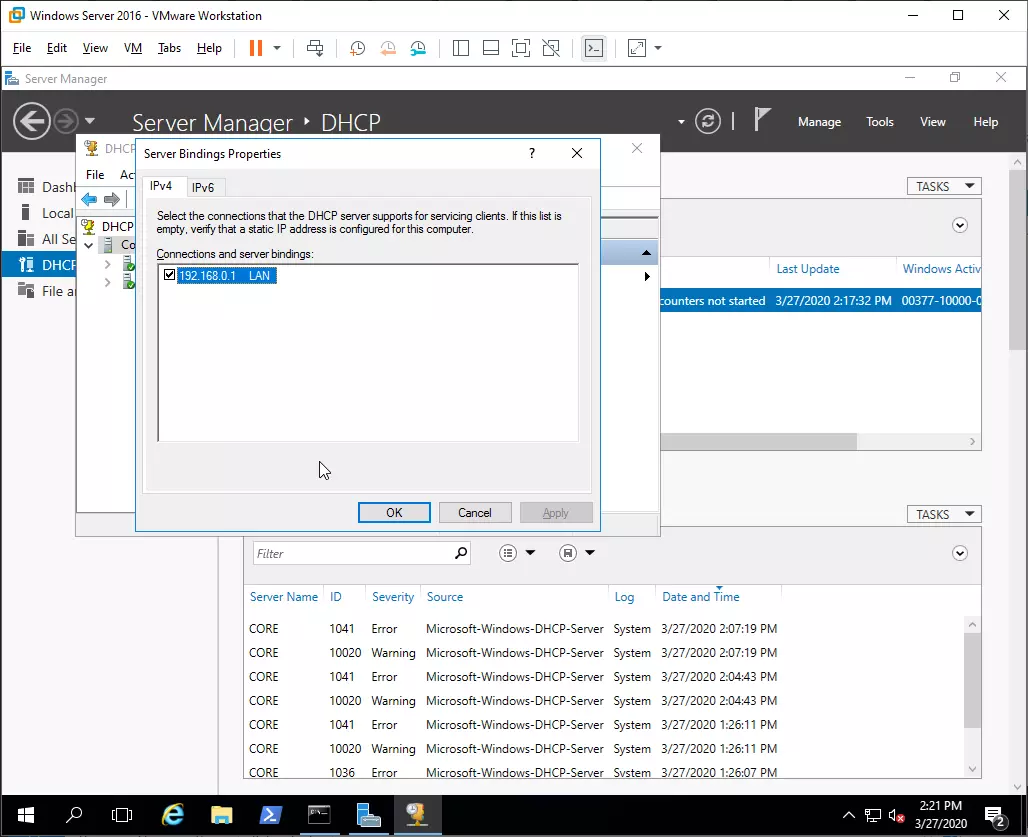Sort events by Date and Time column

point(701,597)
